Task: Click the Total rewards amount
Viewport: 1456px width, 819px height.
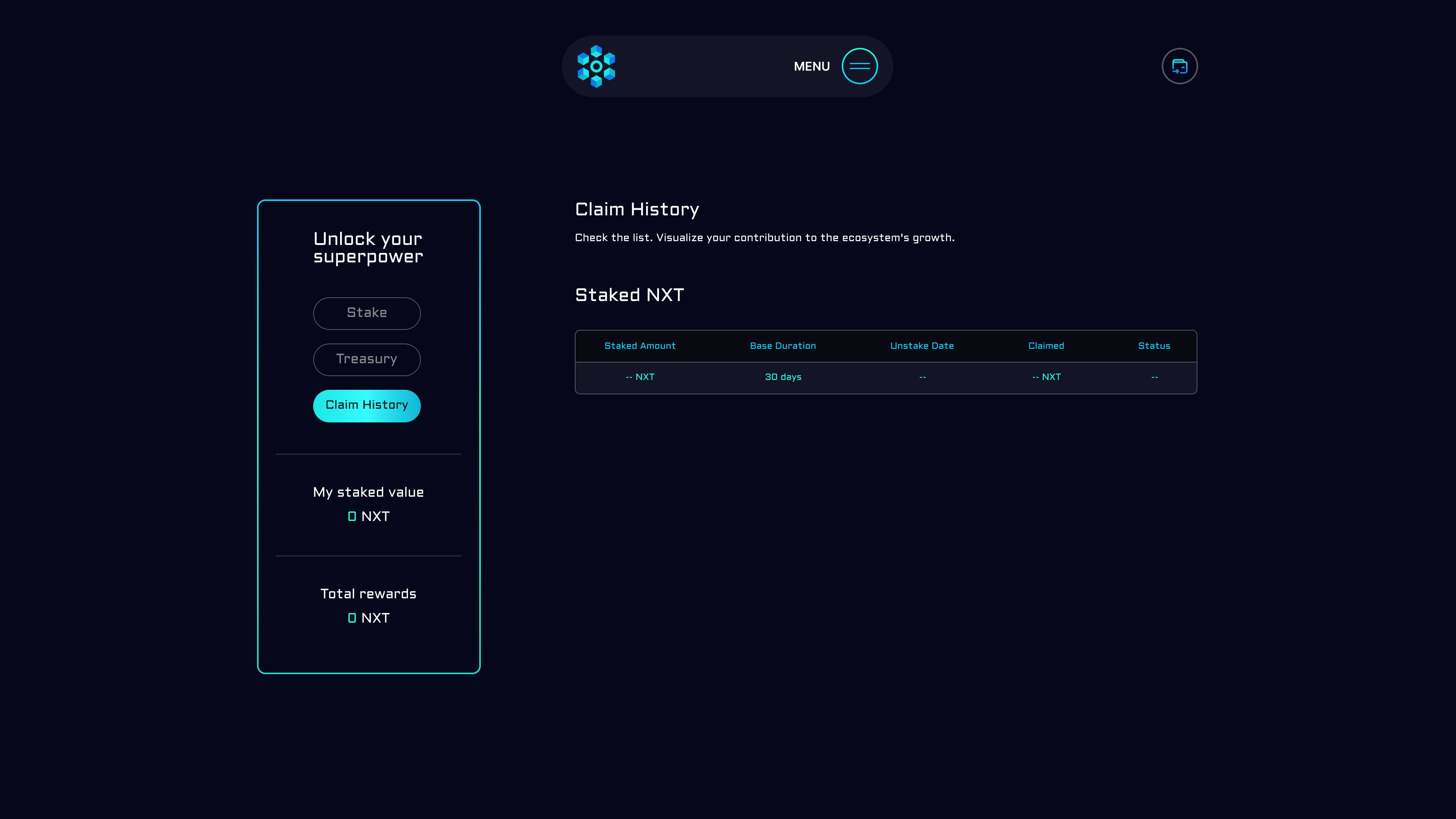Action: (368, 618)
